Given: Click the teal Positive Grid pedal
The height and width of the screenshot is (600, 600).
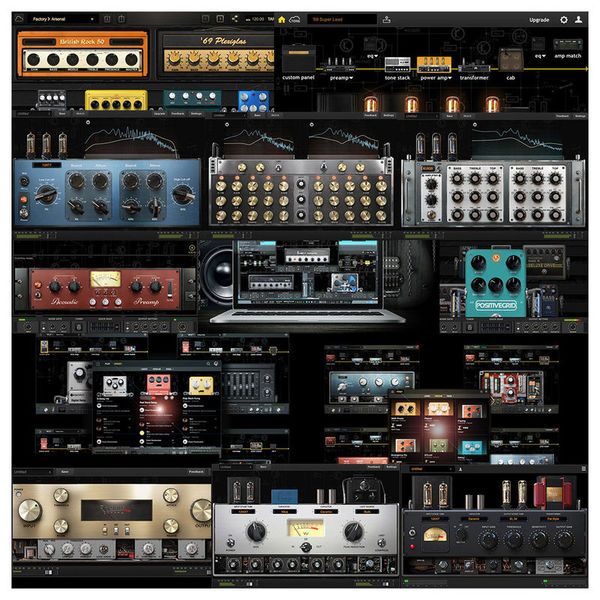Looking at the screenshot, I should (496, 283).
